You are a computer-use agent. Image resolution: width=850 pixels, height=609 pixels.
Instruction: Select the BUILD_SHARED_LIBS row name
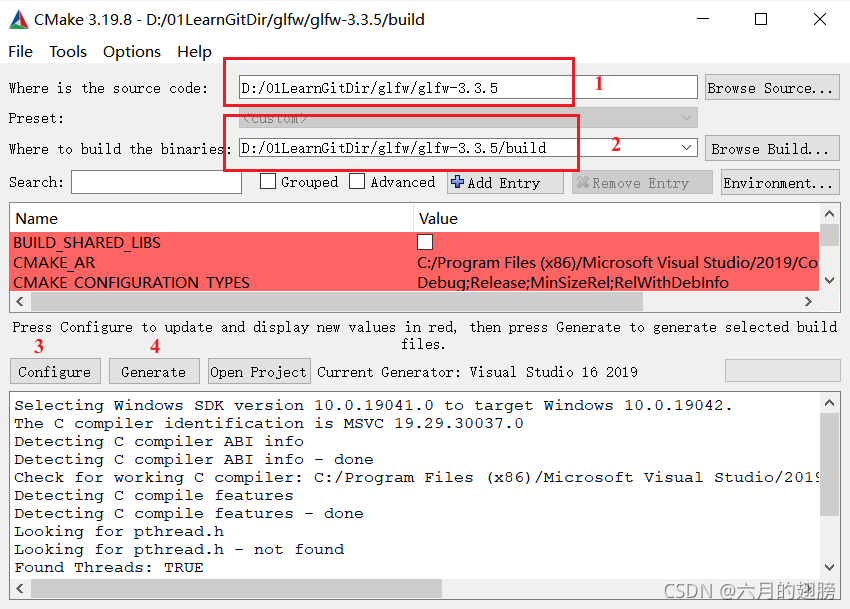87,242
